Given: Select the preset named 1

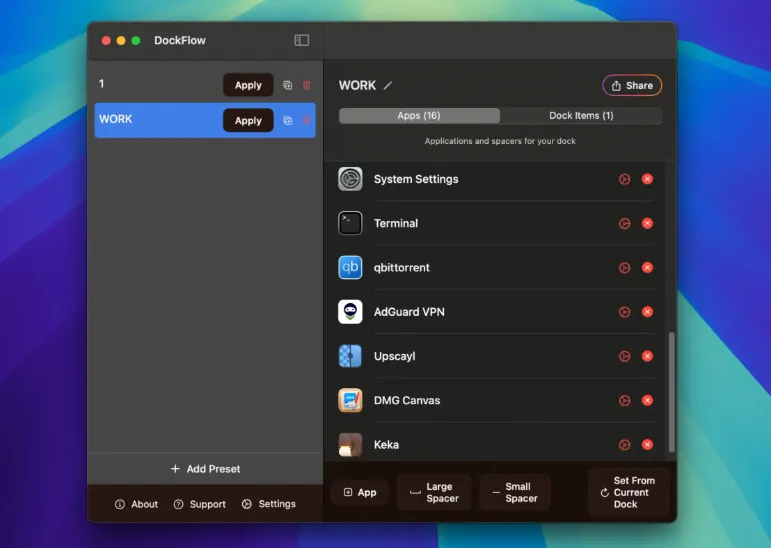Looking at the screenshot, I should pyautogui.click(x=101, y=84).
